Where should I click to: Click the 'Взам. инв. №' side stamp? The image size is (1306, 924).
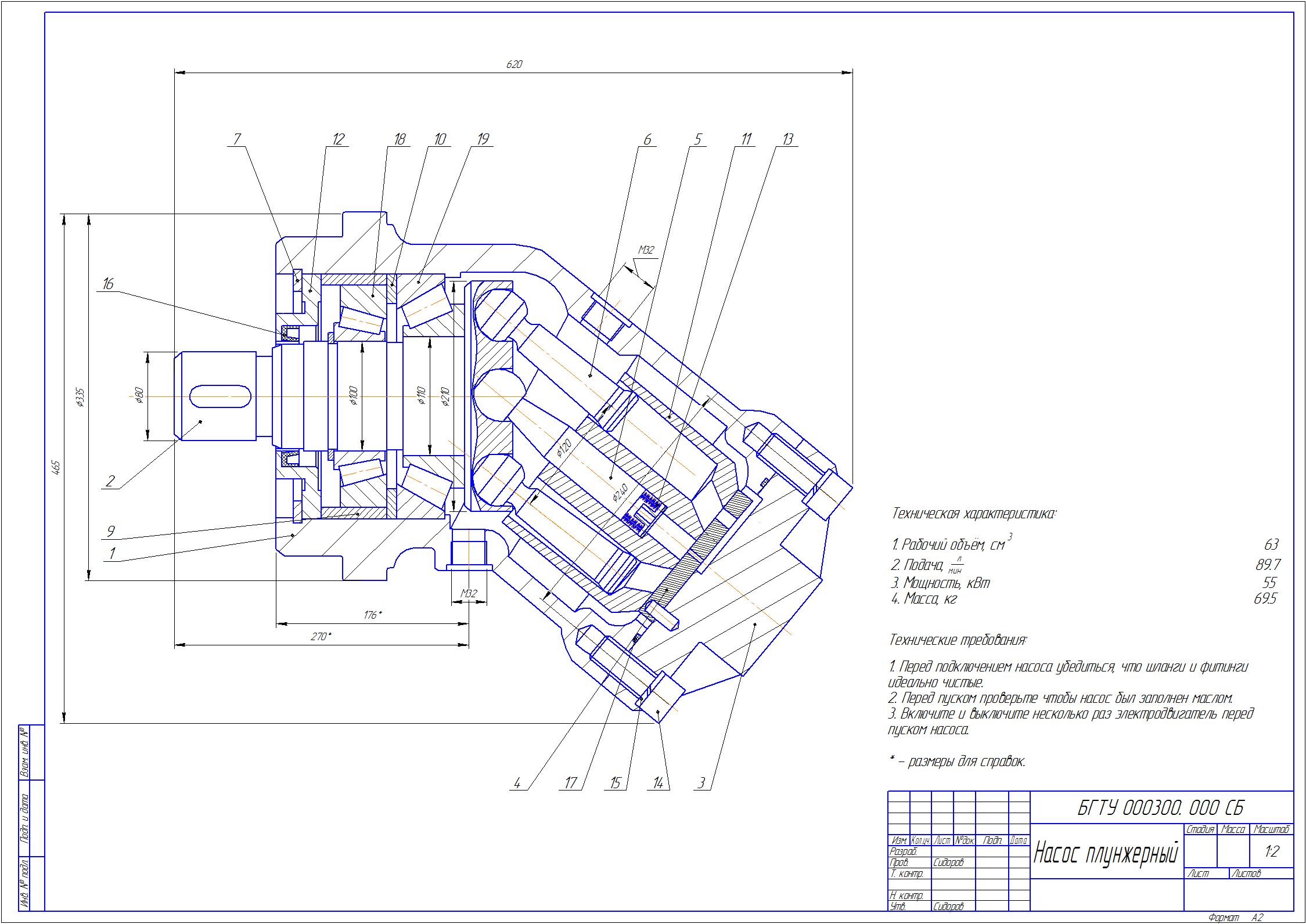[25, 753]
